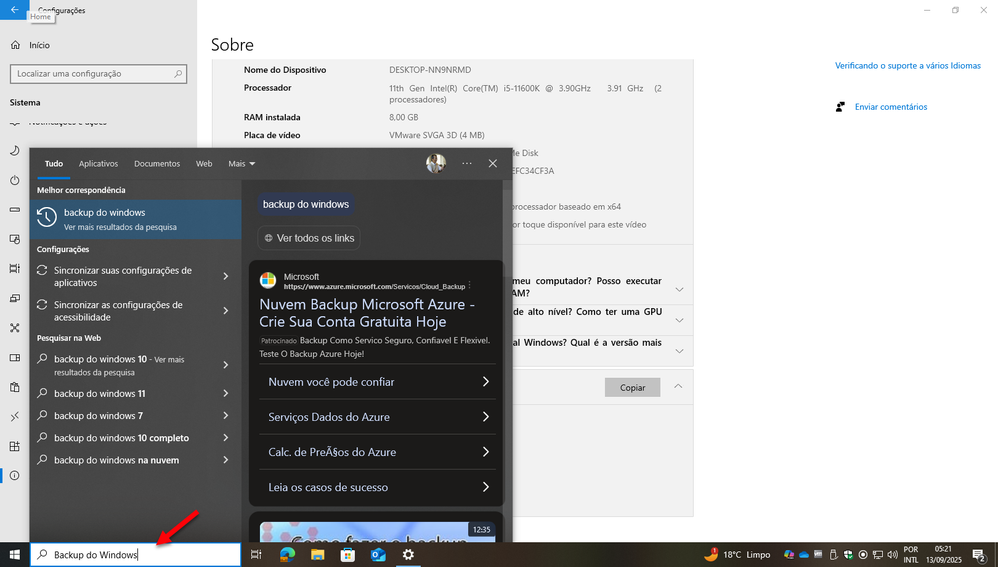The width and height of the screenshot is (998, 567).
Task: Click 'Ver todos os links' button
Action: pos(309,238)
